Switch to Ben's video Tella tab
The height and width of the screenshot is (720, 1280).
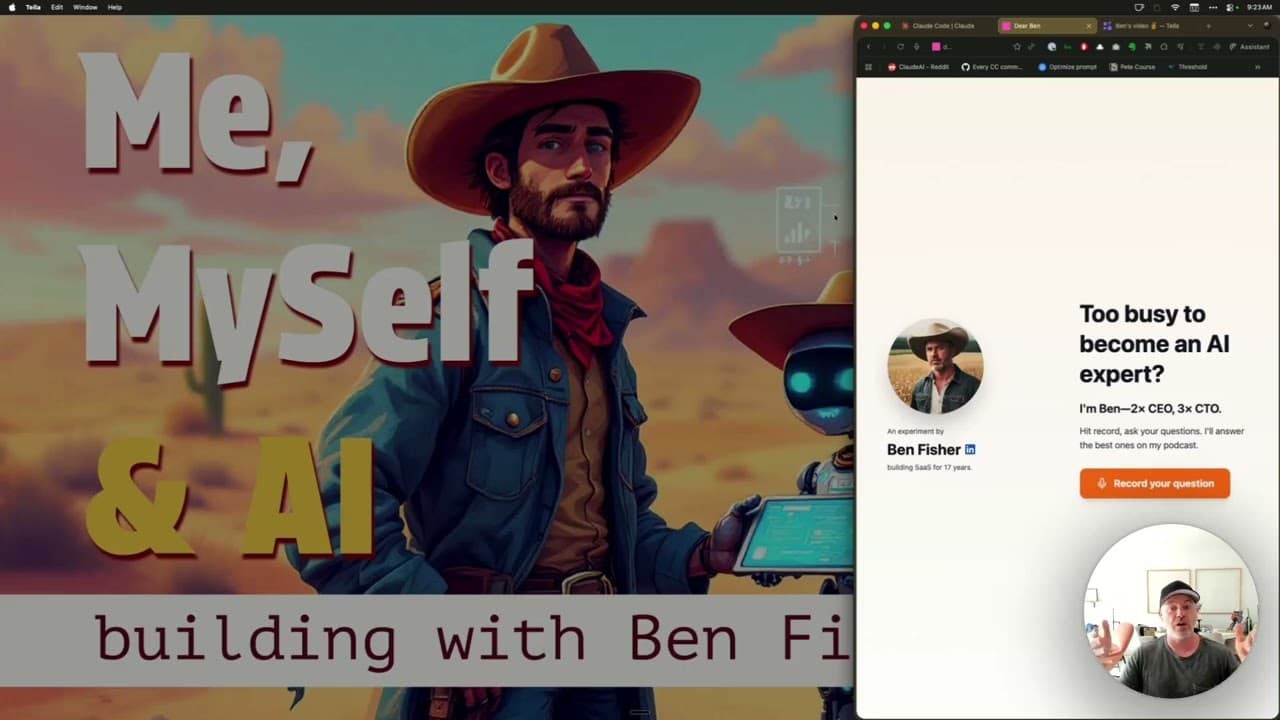1145,26
